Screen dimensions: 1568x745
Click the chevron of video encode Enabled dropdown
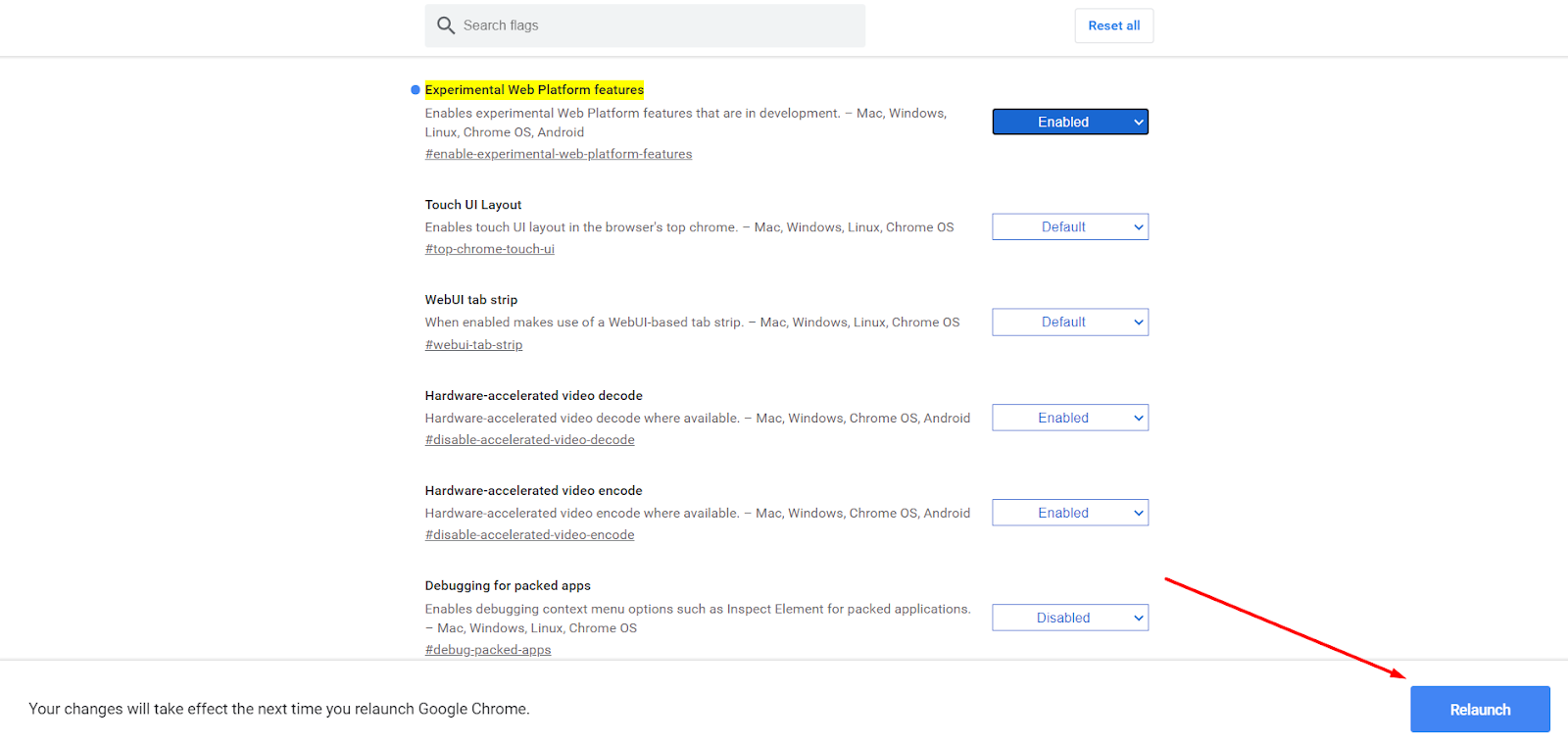1138,514
